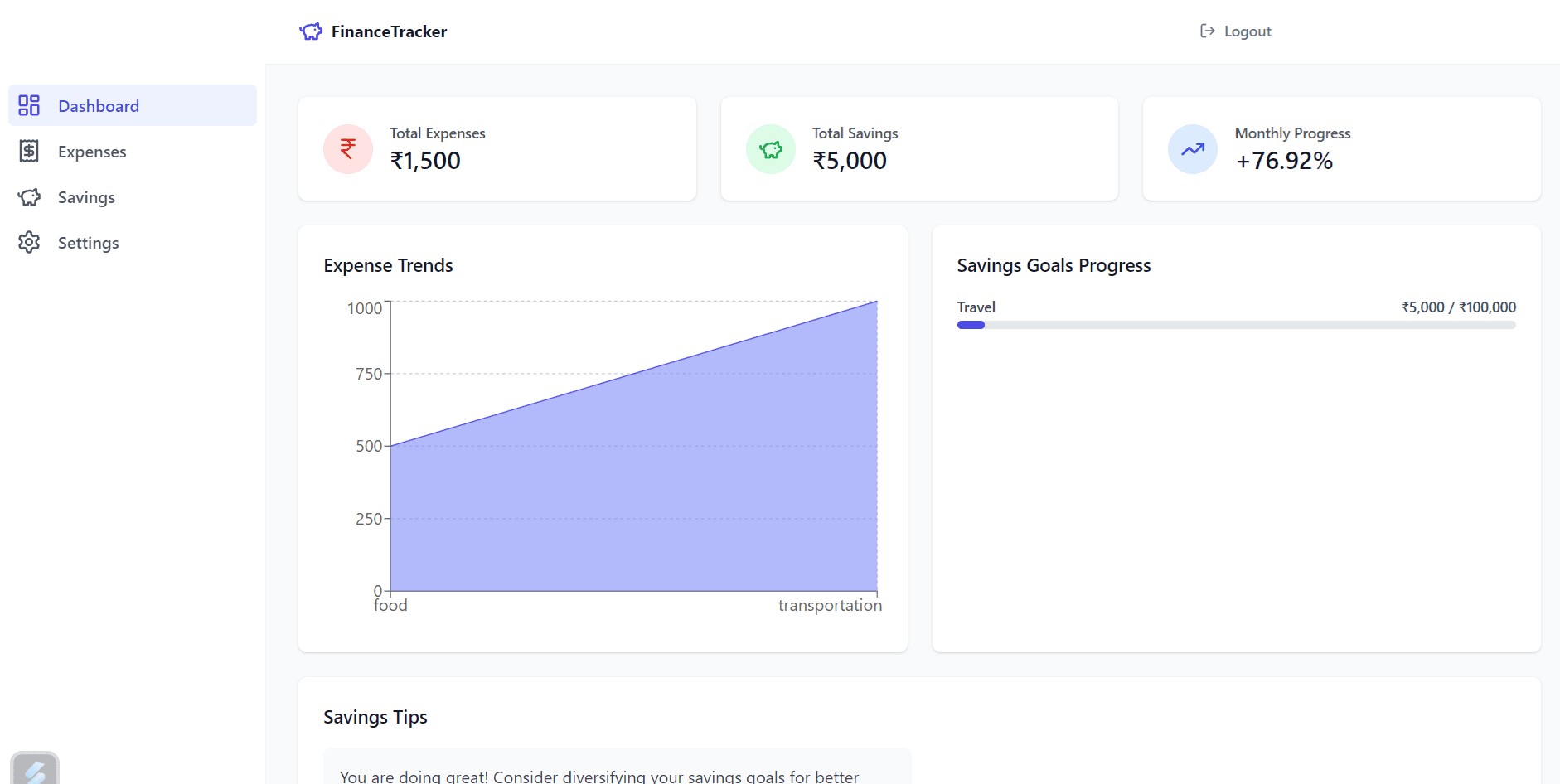Click the Total Savings label

tap(855, 133)
